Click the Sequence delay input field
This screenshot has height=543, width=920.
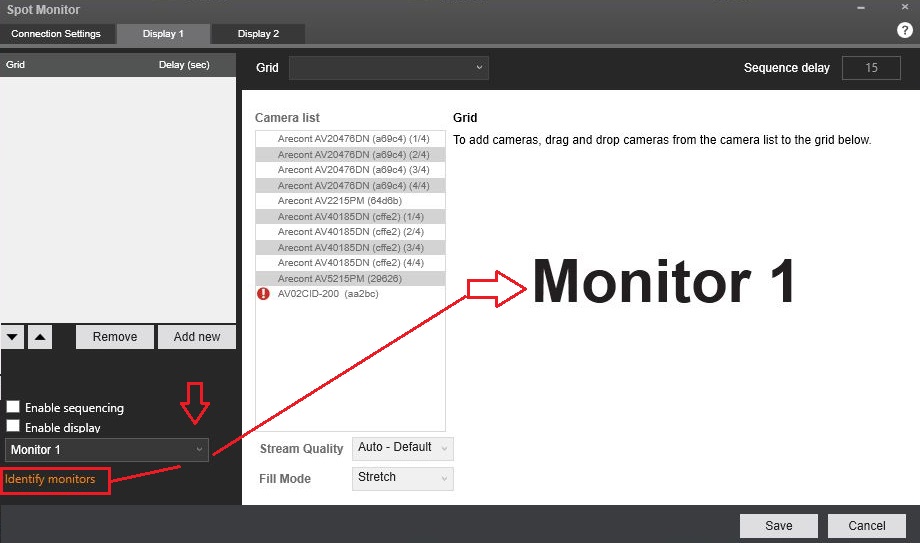(871, 68)
